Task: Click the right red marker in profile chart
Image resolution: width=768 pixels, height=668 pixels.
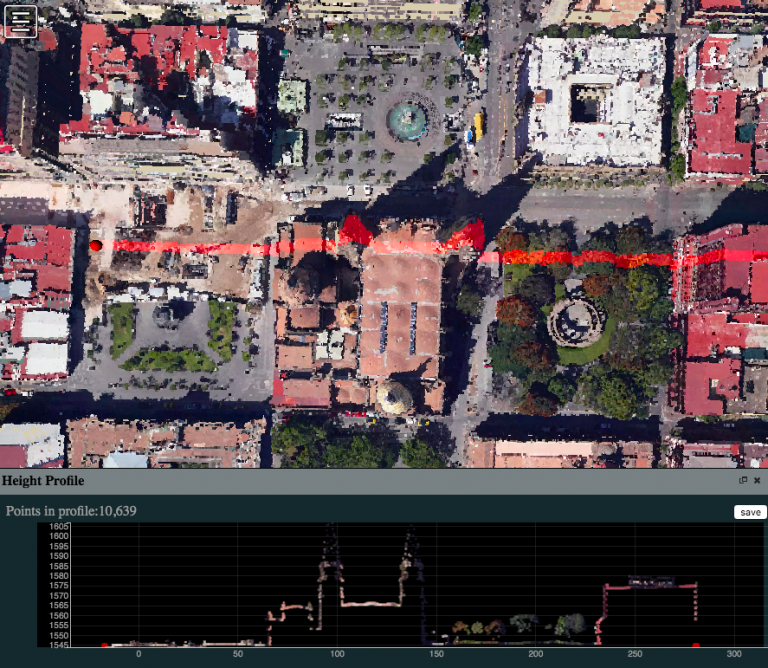Action: [x=696, y=645]
